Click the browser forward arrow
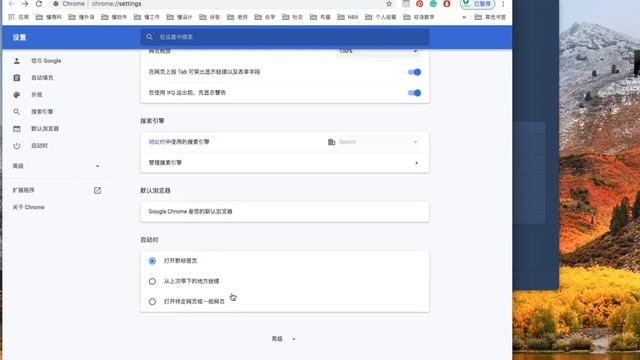The image size is (640, 360). [x=25, y=4]
